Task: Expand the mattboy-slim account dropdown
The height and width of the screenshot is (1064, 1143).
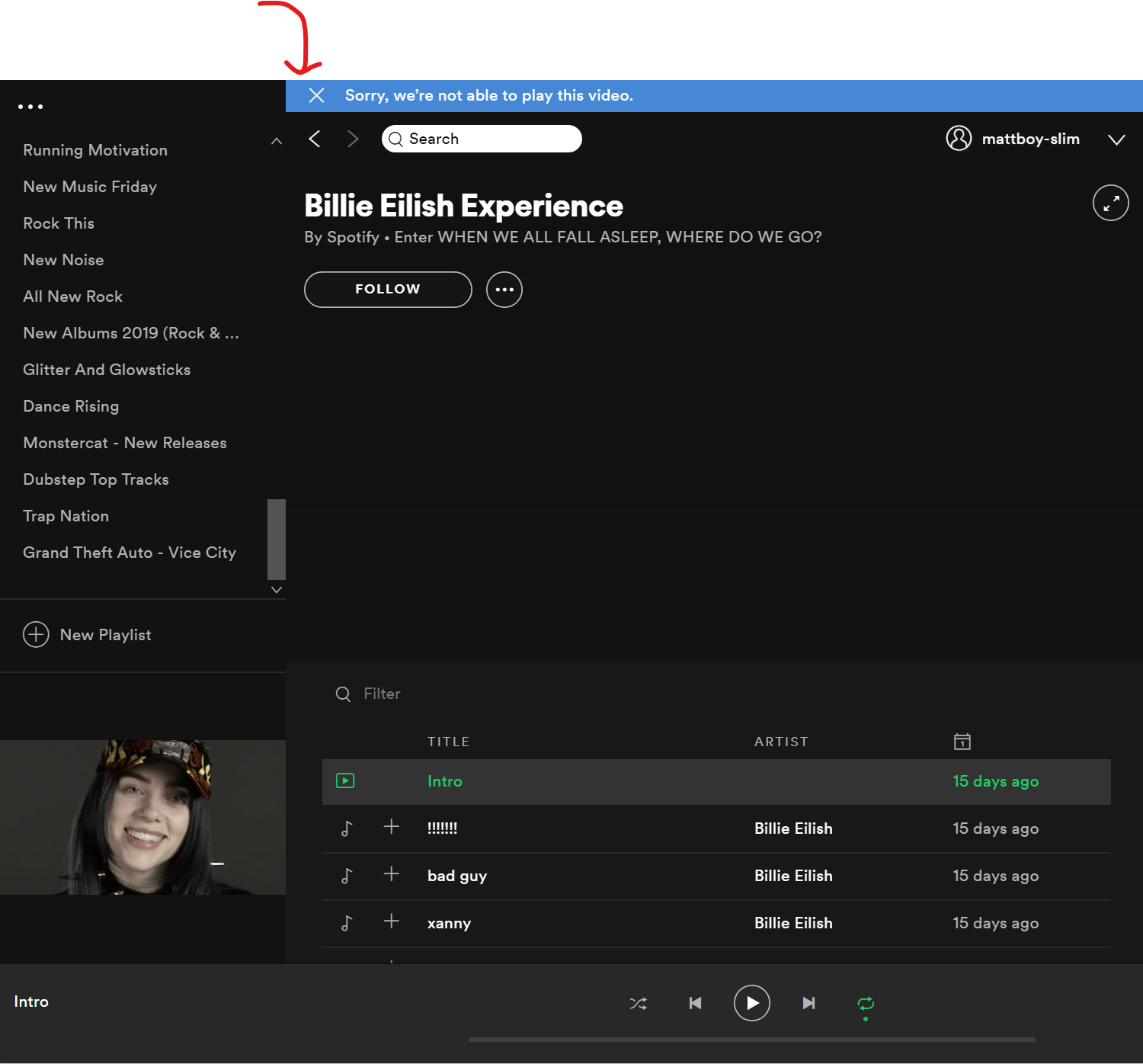Action: pos(1116,139)
